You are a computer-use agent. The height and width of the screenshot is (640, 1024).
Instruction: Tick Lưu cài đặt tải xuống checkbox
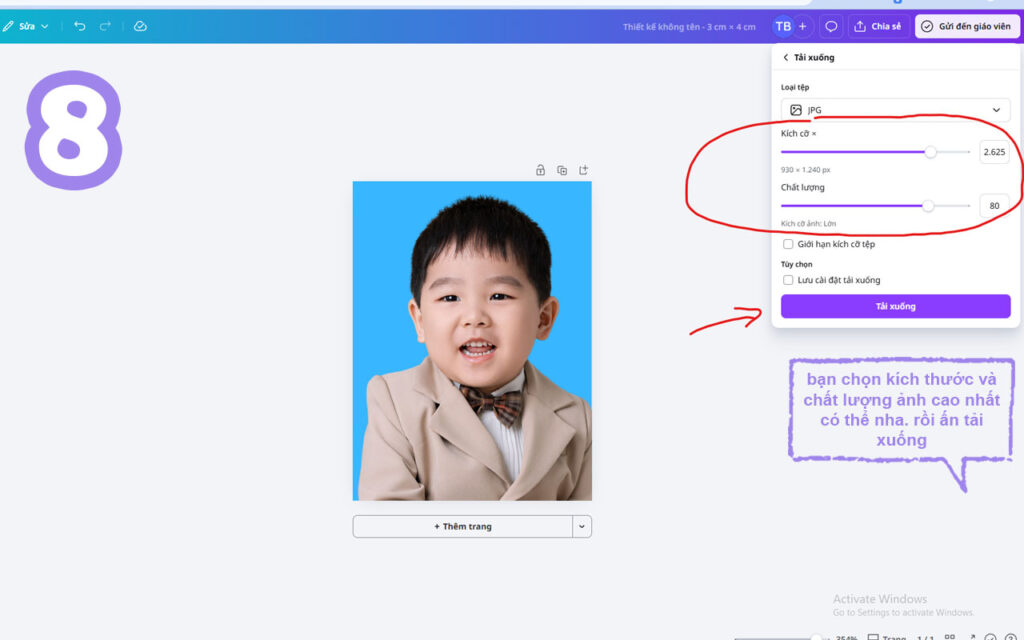pyautogui.click(x=788, y=280)
